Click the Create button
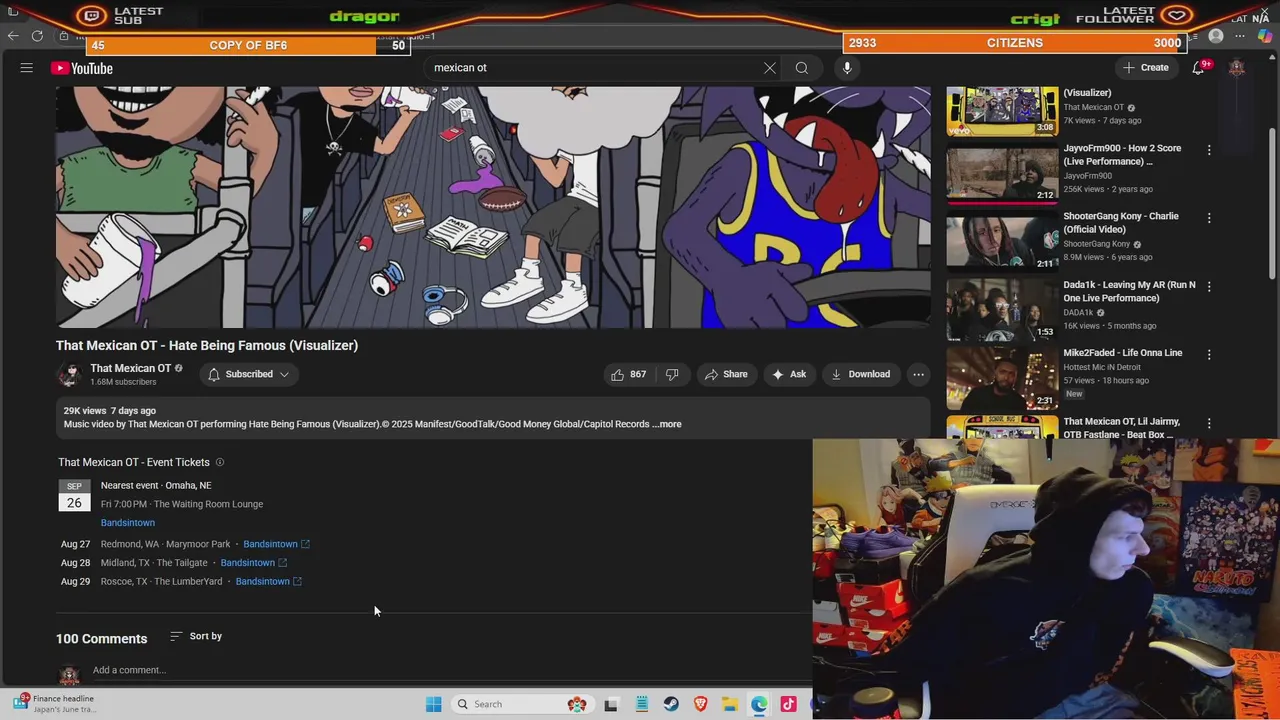1280x720 pixels. click(x=1146, y=68)
